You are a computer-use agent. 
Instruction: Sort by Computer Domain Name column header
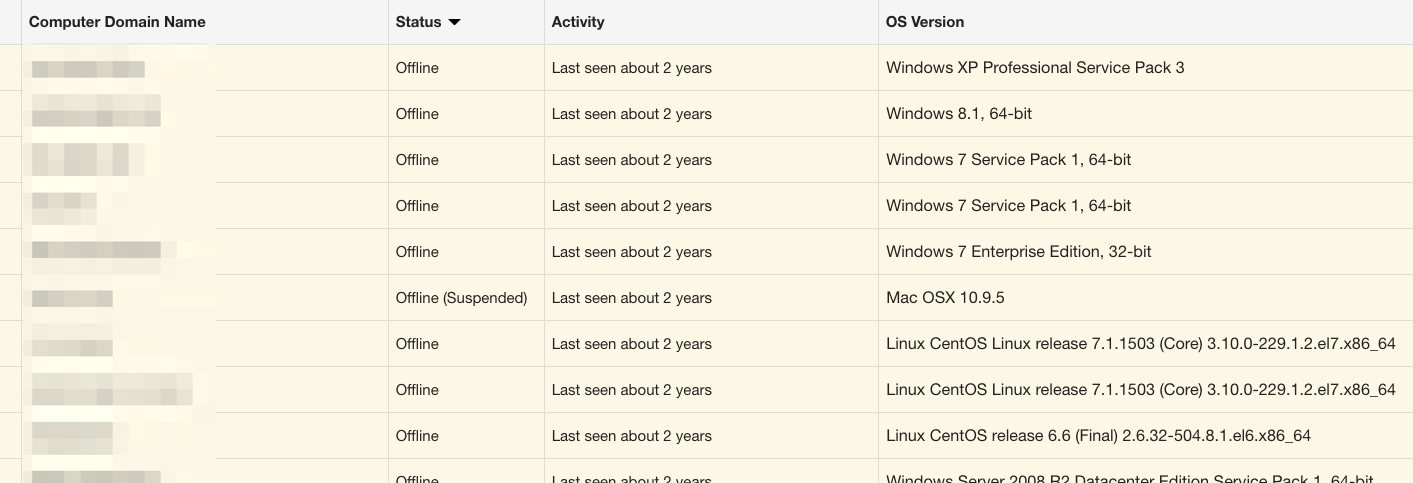pyautogui.click(x=117, y=22)
